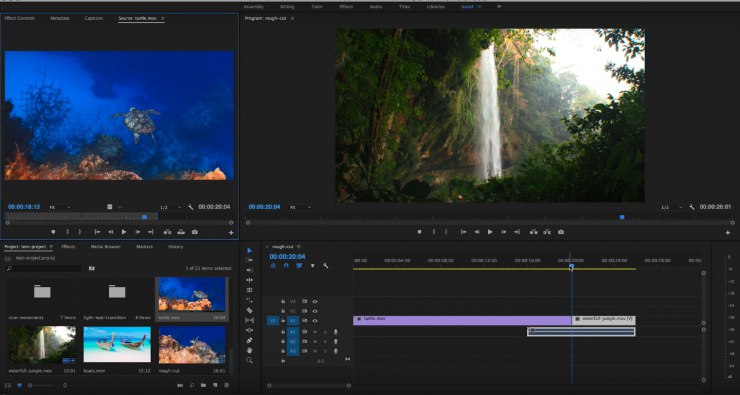Click Export Frame camera in Source monitor
740x395 pixels.
[194, 232]
